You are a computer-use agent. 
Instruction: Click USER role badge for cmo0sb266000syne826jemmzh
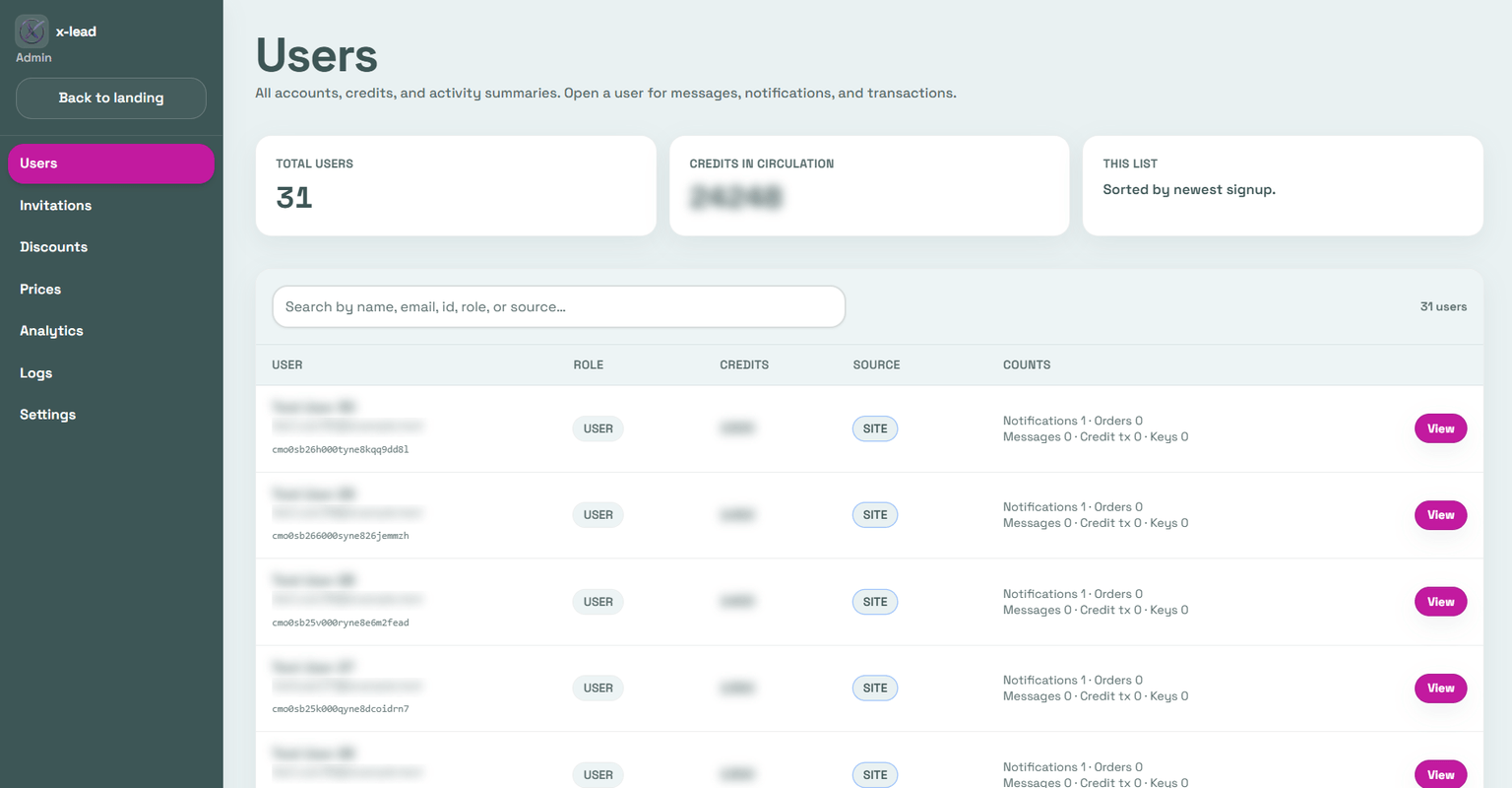tap(598, 515)
